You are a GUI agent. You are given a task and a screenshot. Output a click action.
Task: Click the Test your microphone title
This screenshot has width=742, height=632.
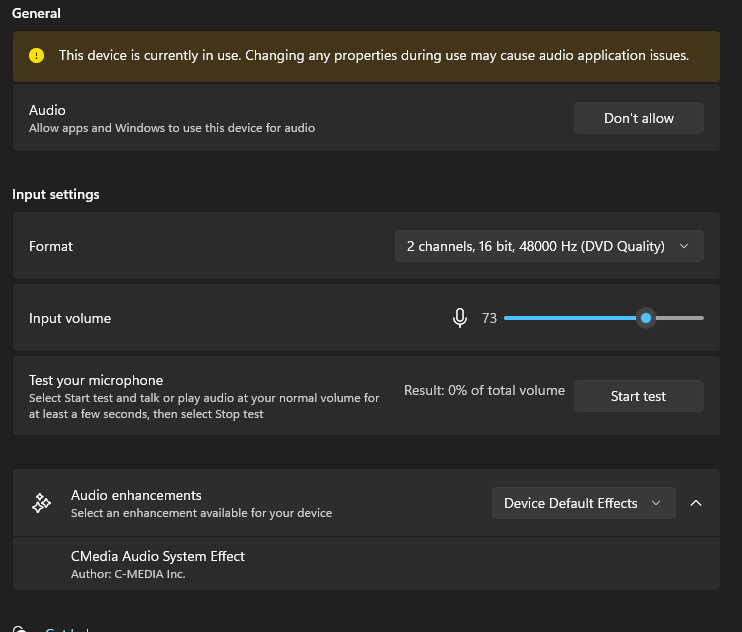click(x=96, y=380)
